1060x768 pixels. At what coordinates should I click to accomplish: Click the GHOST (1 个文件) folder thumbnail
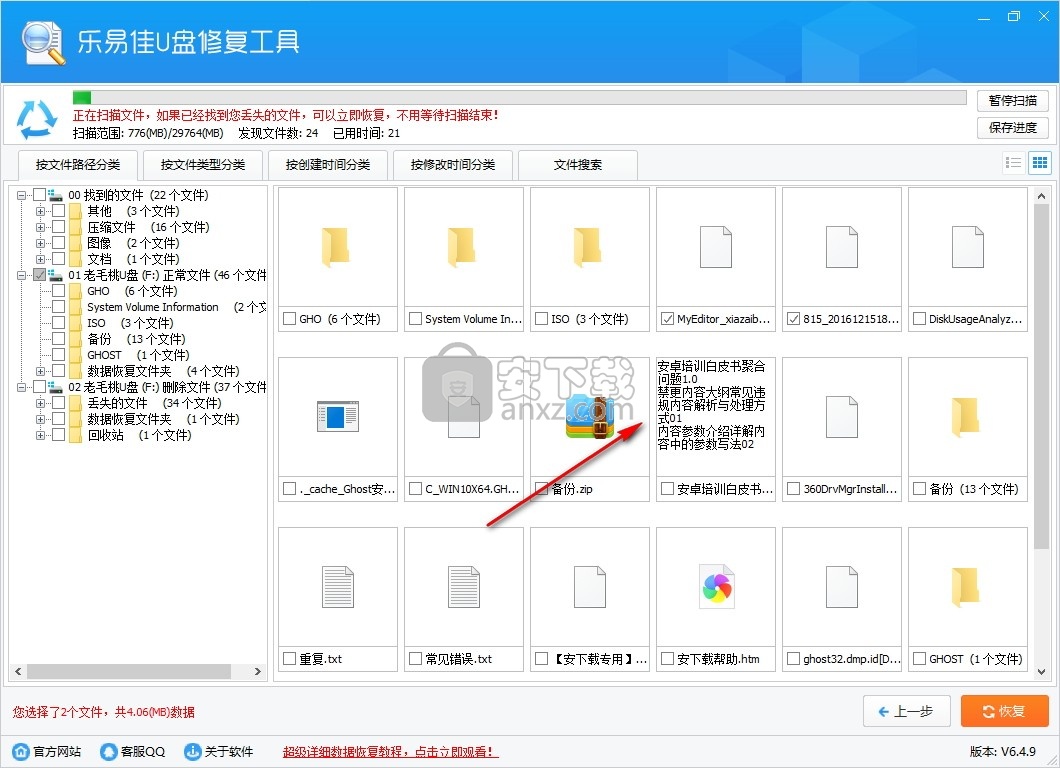965,587
